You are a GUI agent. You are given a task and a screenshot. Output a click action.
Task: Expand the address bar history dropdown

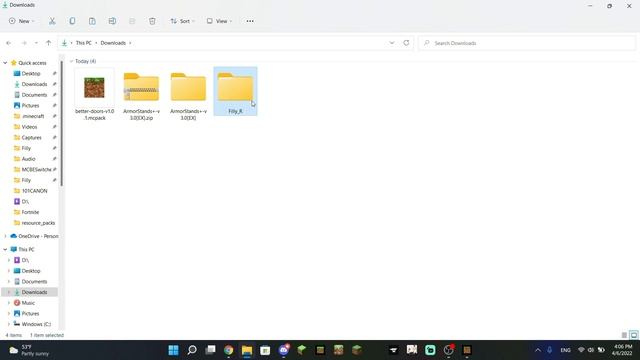[x=392, y=43]
